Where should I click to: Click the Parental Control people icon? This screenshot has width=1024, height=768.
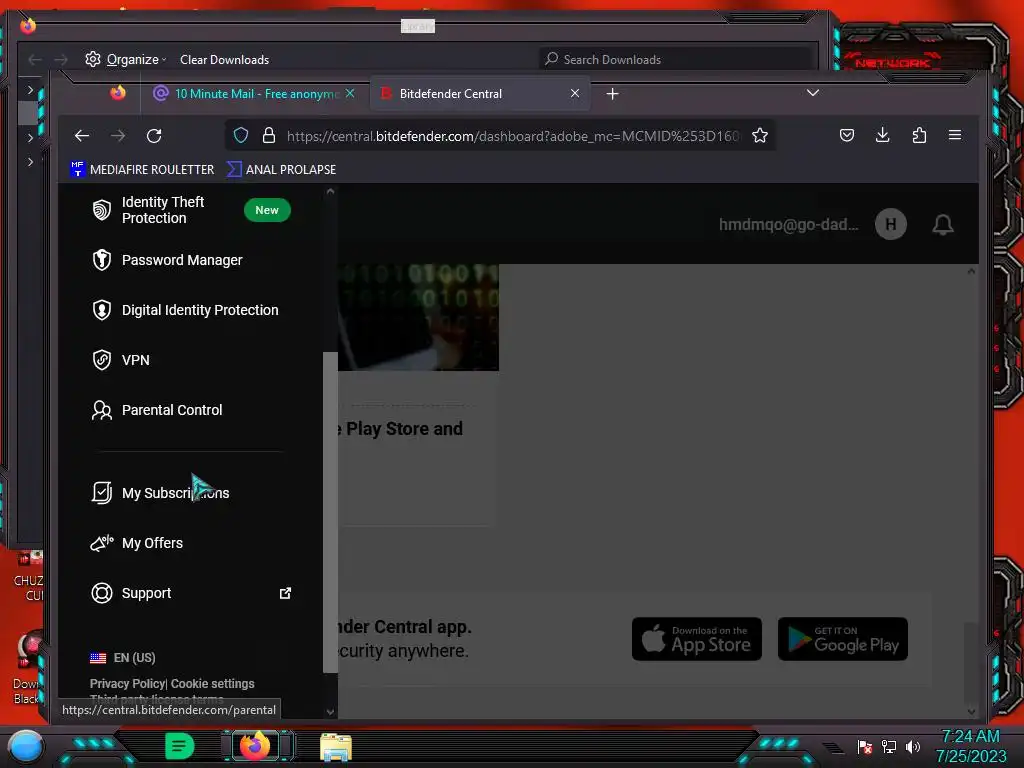[x=102, y=410]
